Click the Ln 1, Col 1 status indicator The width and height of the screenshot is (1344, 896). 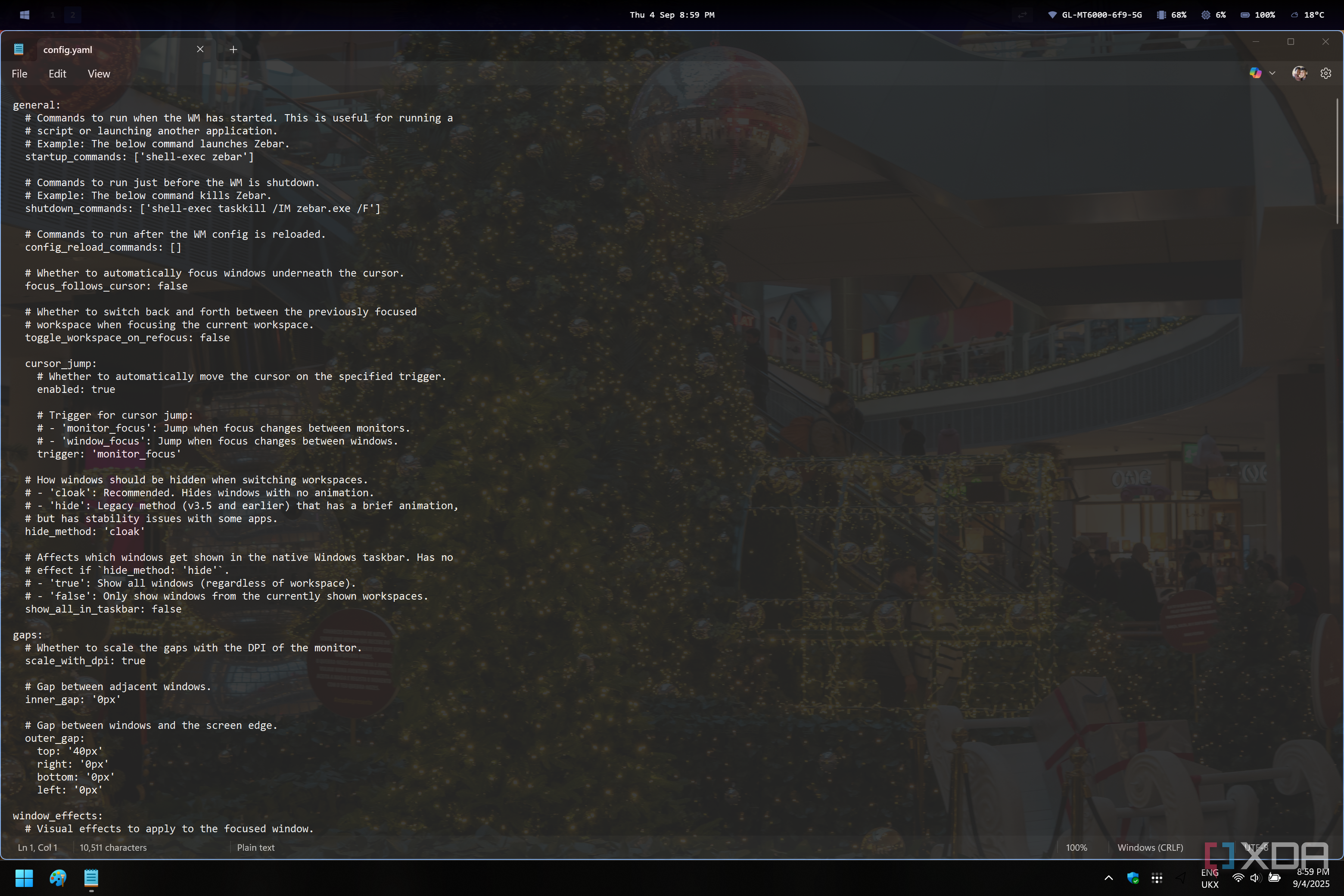(x=38, y=847)
